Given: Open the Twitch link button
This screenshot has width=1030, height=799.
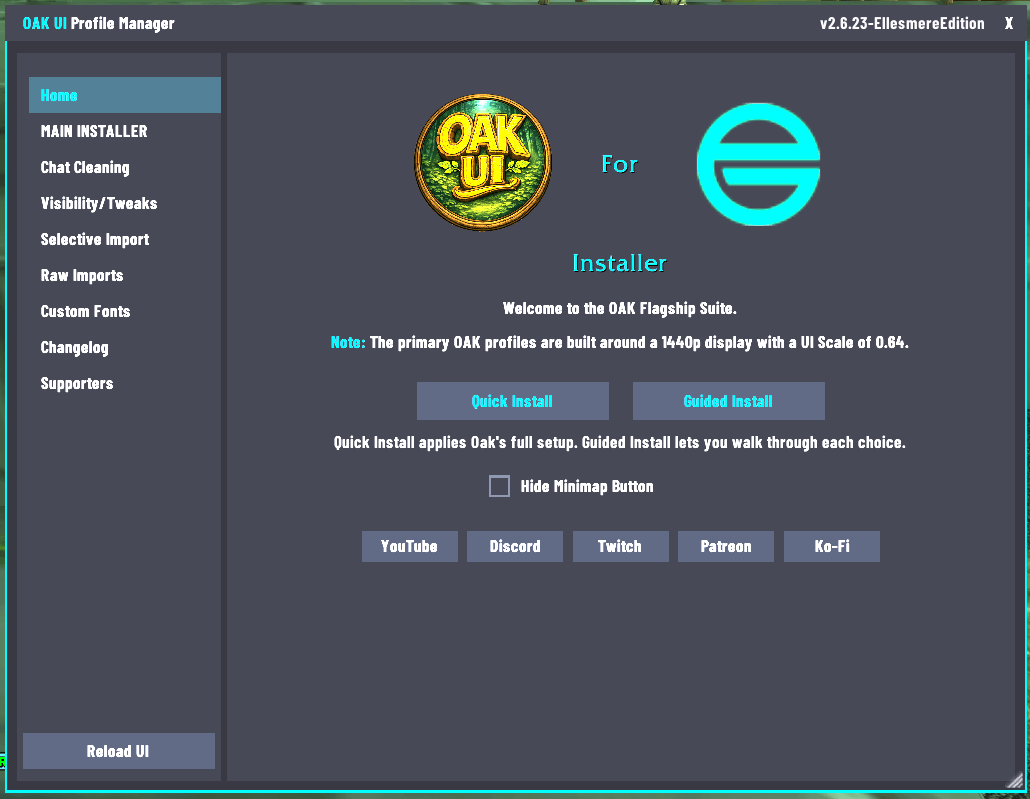Looking at the screenshot, I should click(x=620, y=546).
